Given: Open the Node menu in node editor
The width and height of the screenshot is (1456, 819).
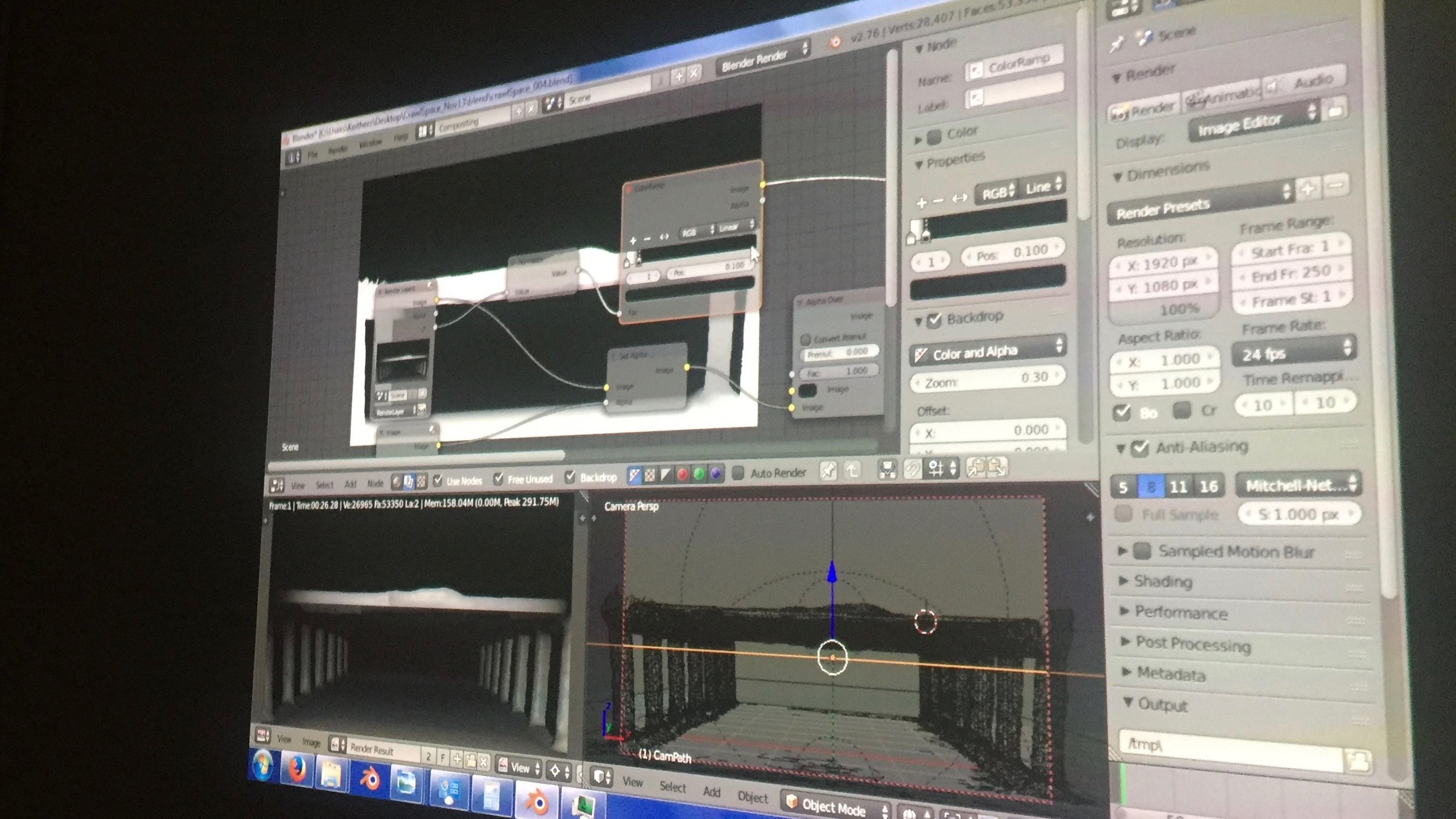Looking at the screenshot, I should click(x=376, y=483).
